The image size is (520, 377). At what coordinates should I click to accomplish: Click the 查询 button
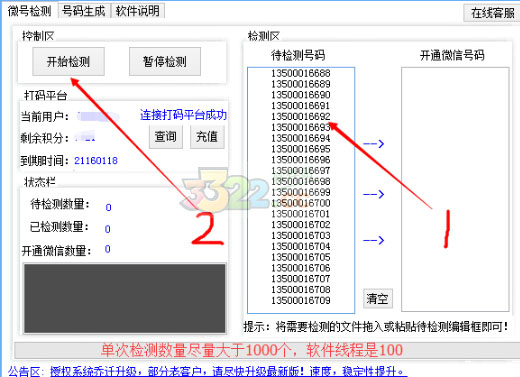pyautogui.click(x=166, y=137)
